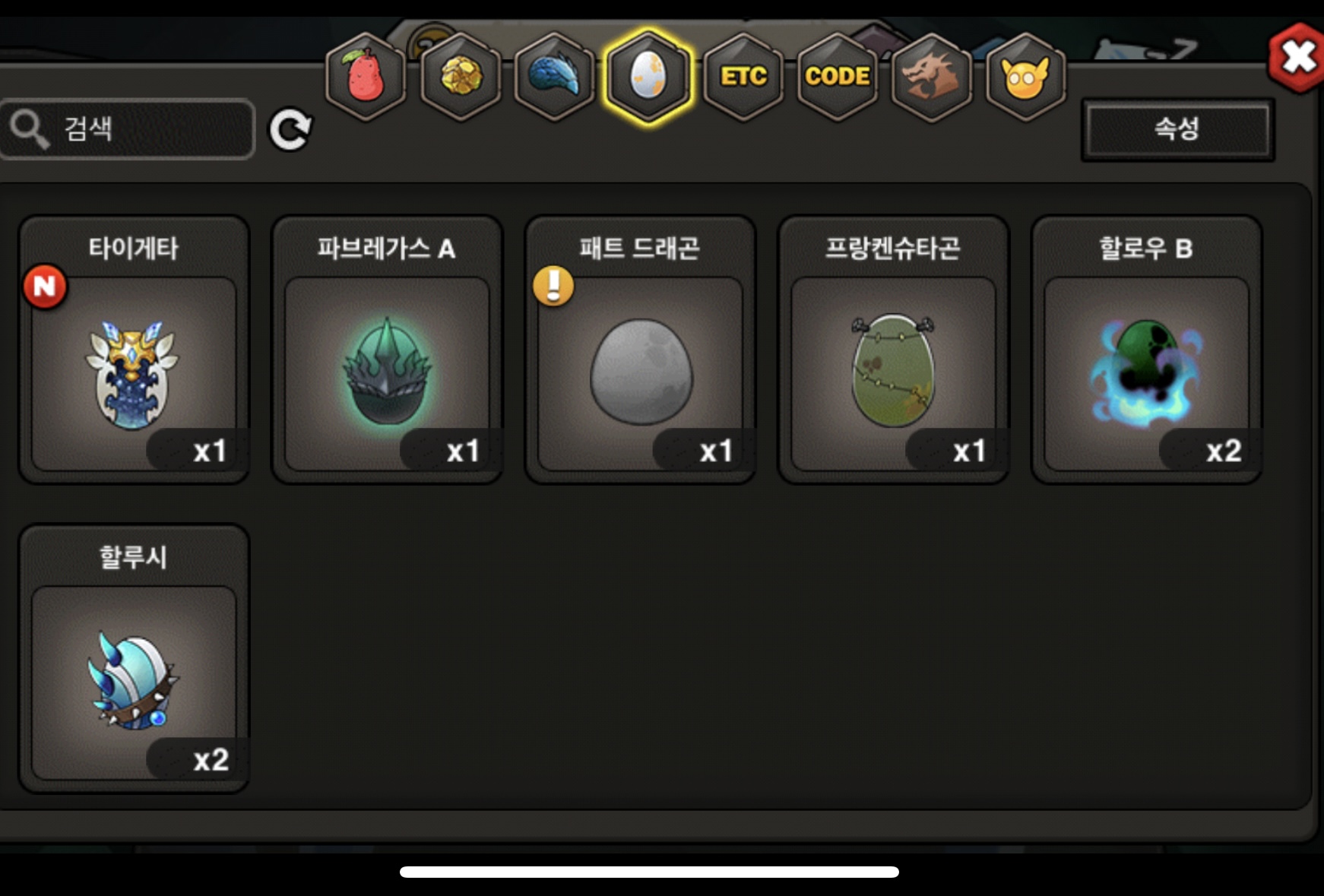This screenshot has width=1324, height=896.
Task: Select the 할로우 B flaming egg
Action: [1146, 350]
